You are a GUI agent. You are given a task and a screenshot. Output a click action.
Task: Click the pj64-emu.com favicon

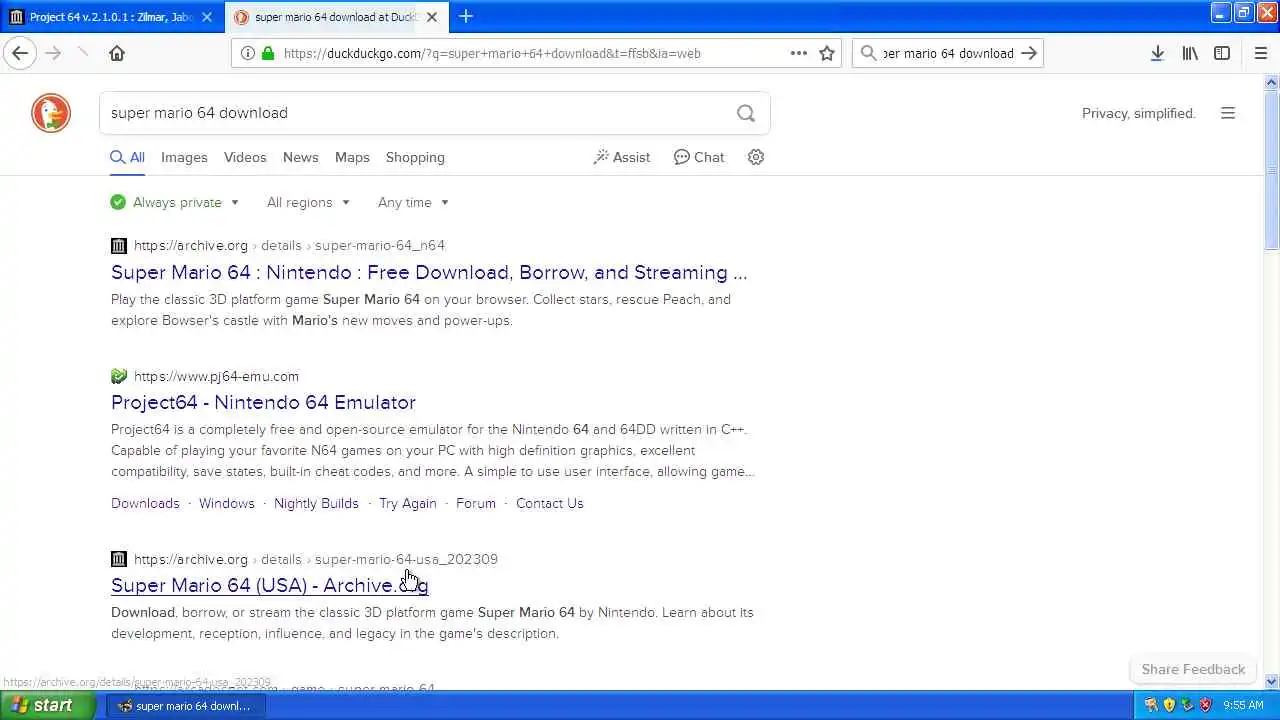(119, 376)
